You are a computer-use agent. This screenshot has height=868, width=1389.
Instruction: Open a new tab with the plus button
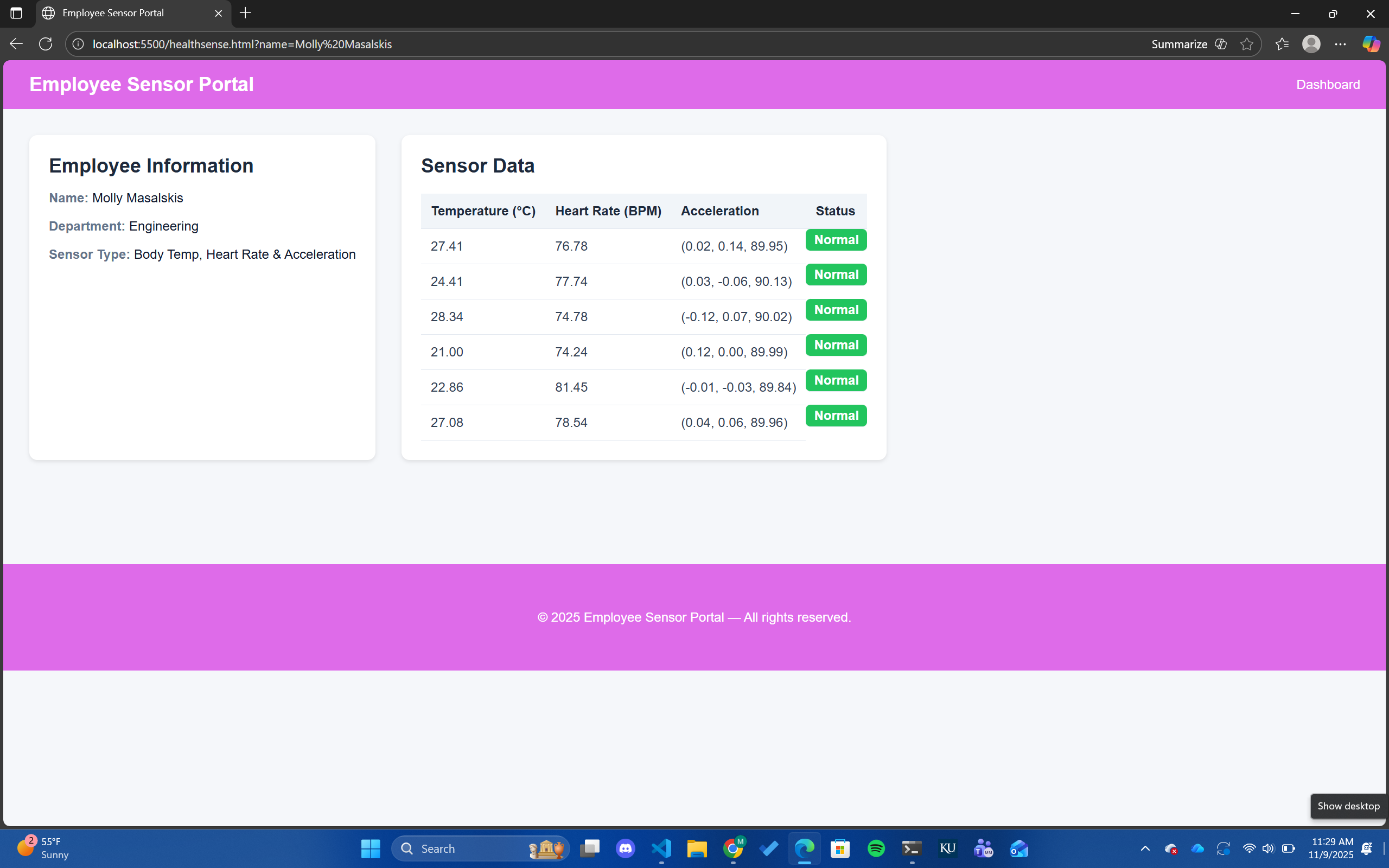coord(246,13)
